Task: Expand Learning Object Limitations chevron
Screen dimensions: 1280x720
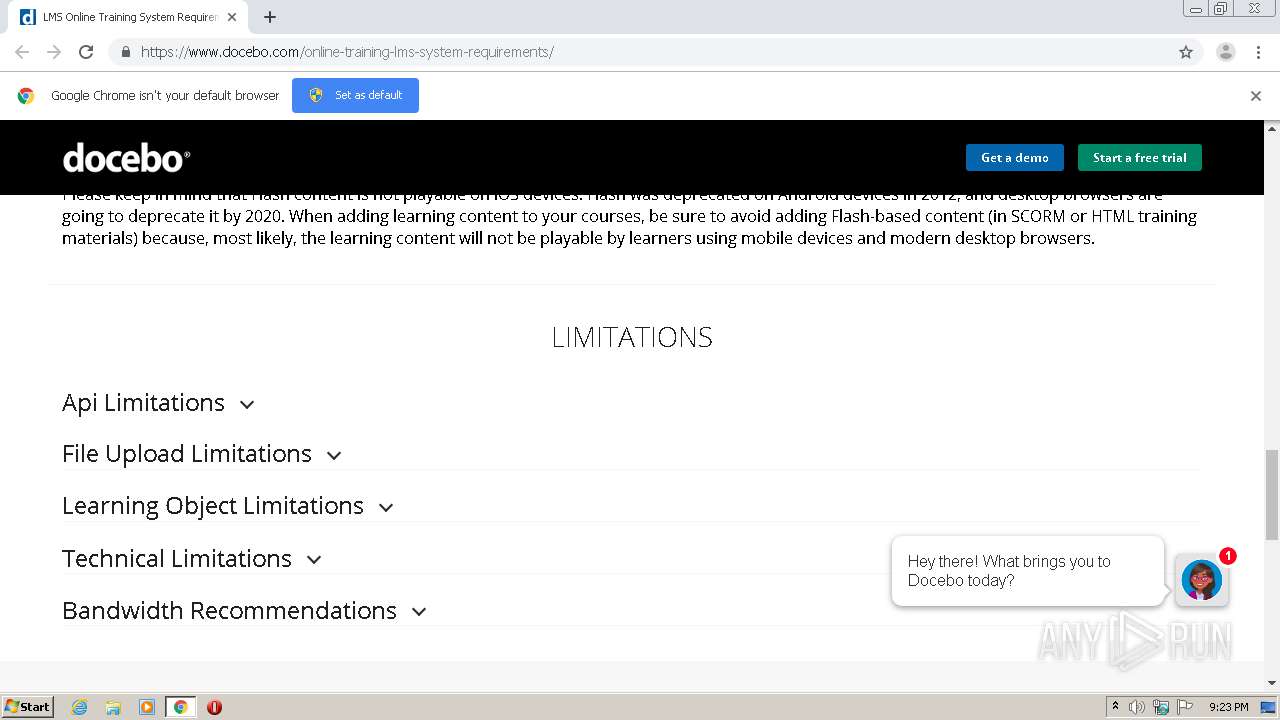Action: (386, 508)
